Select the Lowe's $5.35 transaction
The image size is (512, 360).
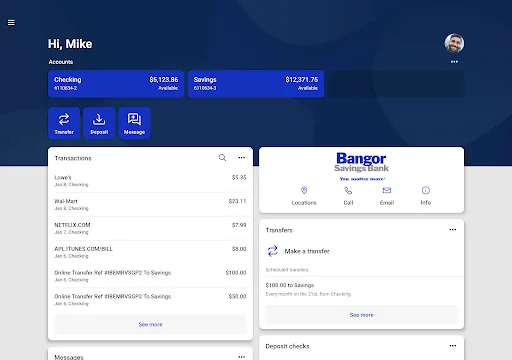[x=150, y=181]
